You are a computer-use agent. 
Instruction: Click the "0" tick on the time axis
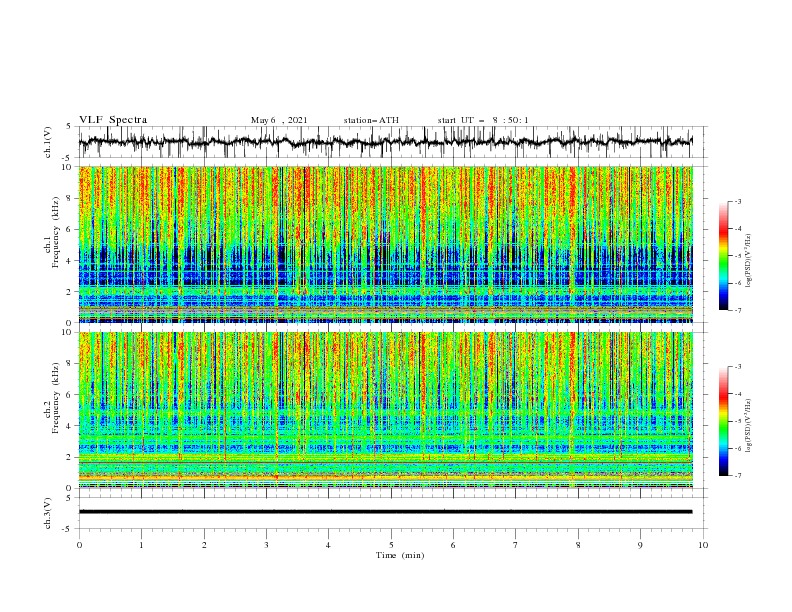pos(79,545)
